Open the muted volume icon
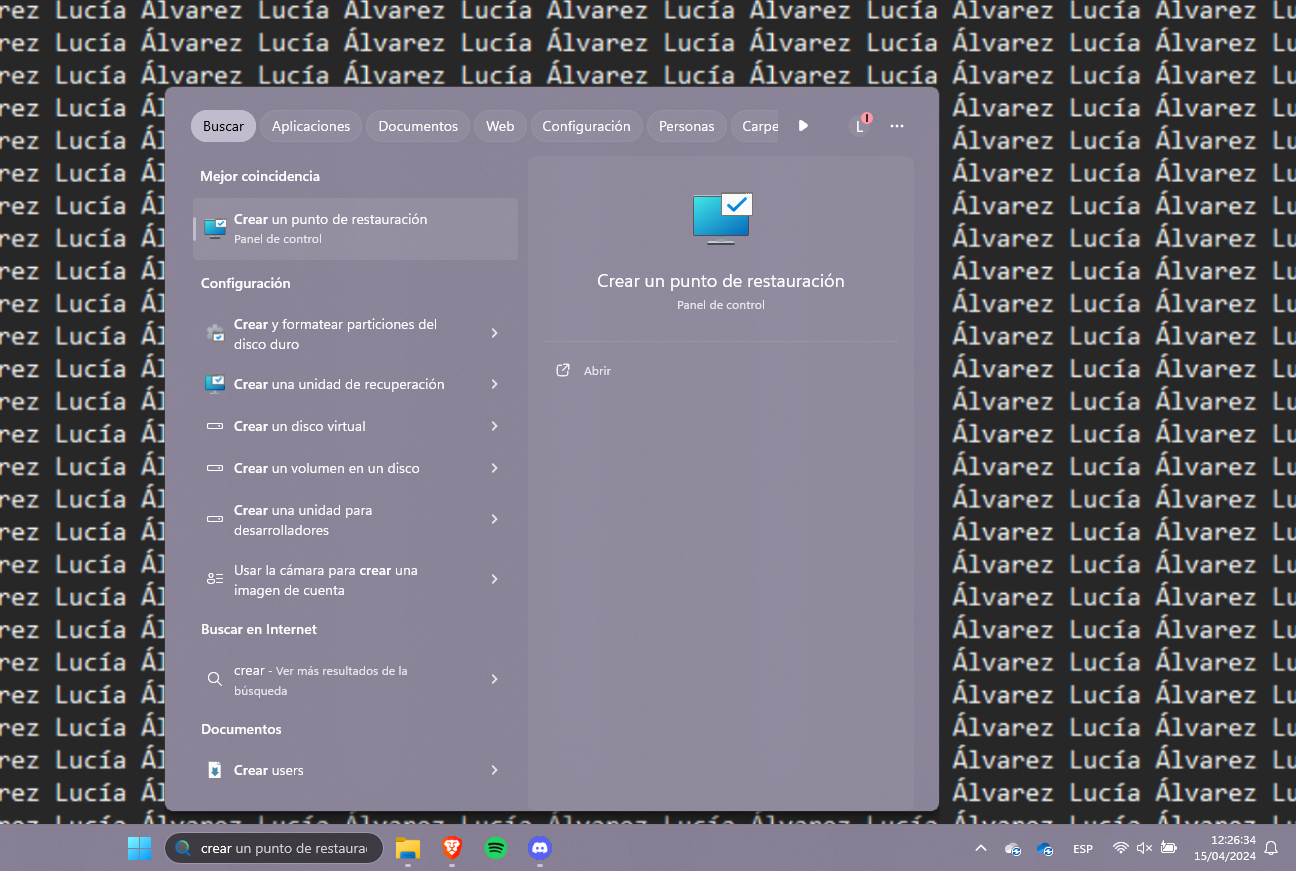Image resolution: width=1296 pixels, height=871 pixels. pos(1143,848)
